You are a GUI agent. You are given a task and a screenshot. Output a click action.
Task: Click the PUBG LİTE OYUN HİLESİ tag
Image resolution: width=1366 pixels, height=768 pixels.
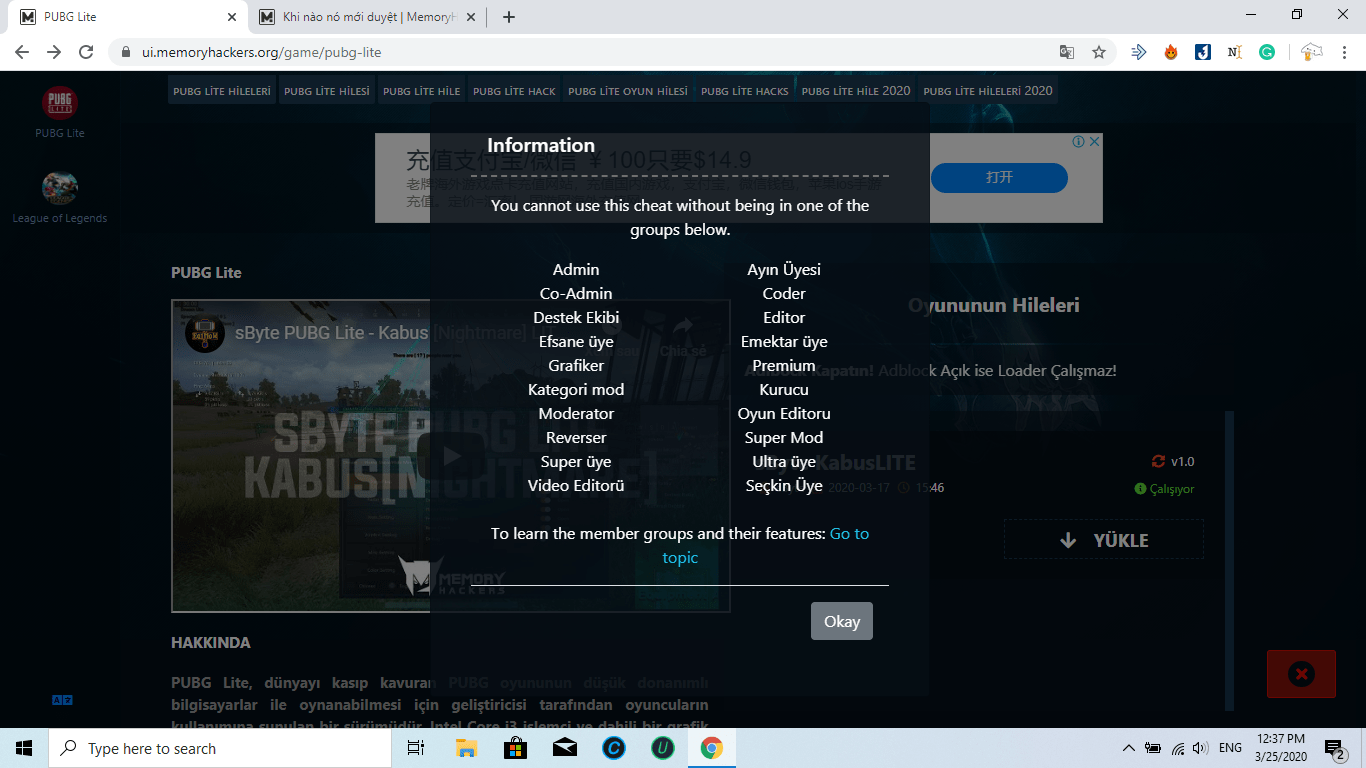pos(628,91)
